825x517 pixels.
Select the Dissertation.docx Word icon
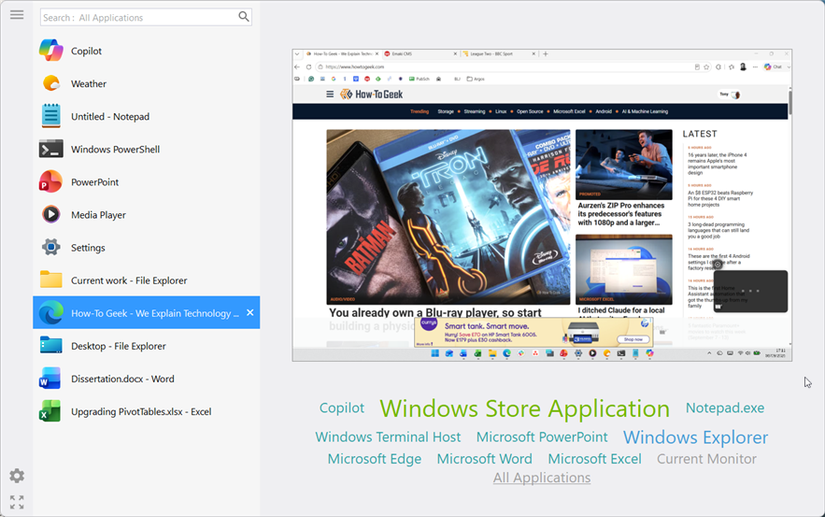coord(51,379)
